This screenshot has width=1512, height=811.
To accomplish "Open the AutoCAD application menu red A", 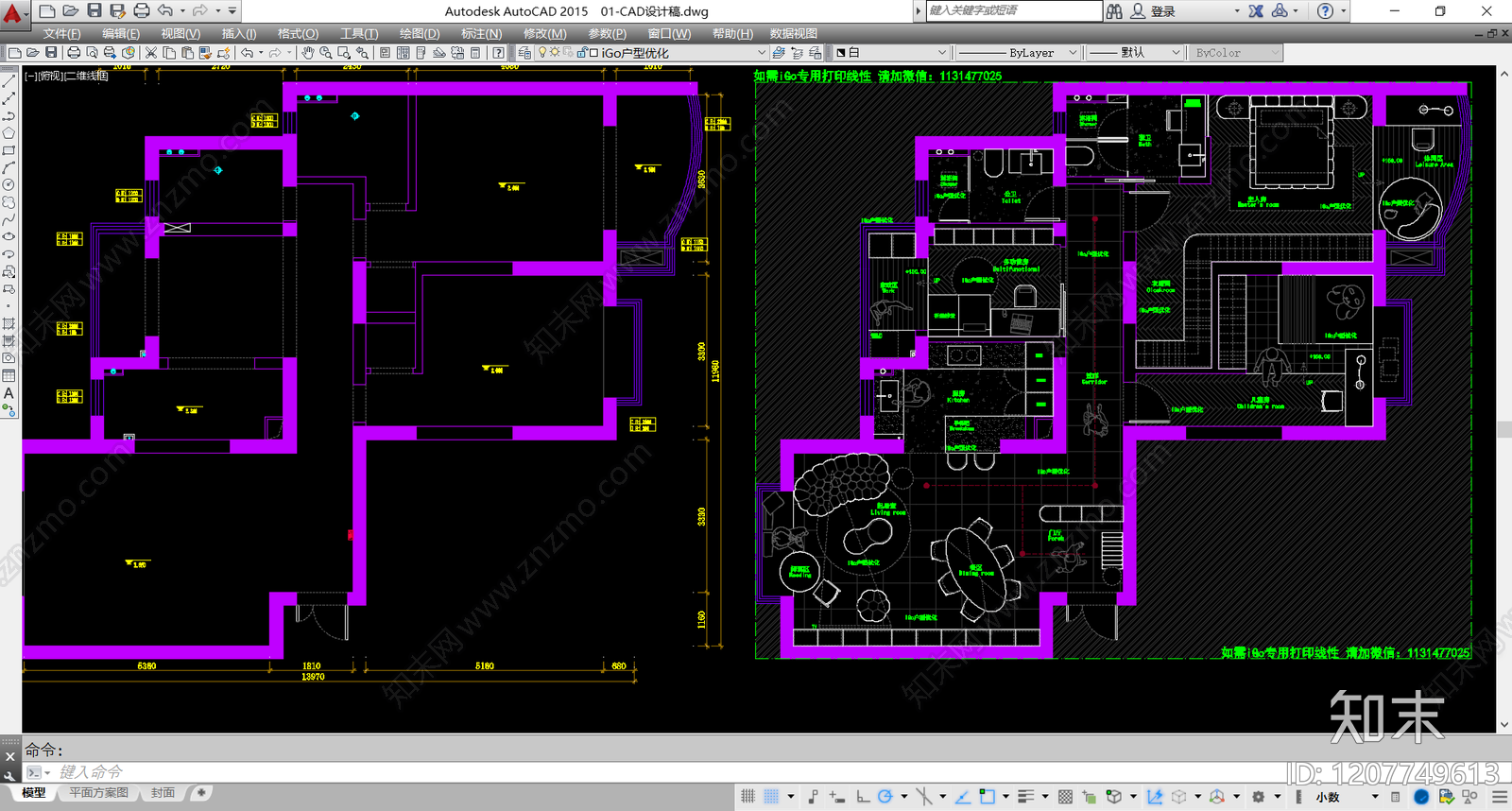I will tap(13, 13).
